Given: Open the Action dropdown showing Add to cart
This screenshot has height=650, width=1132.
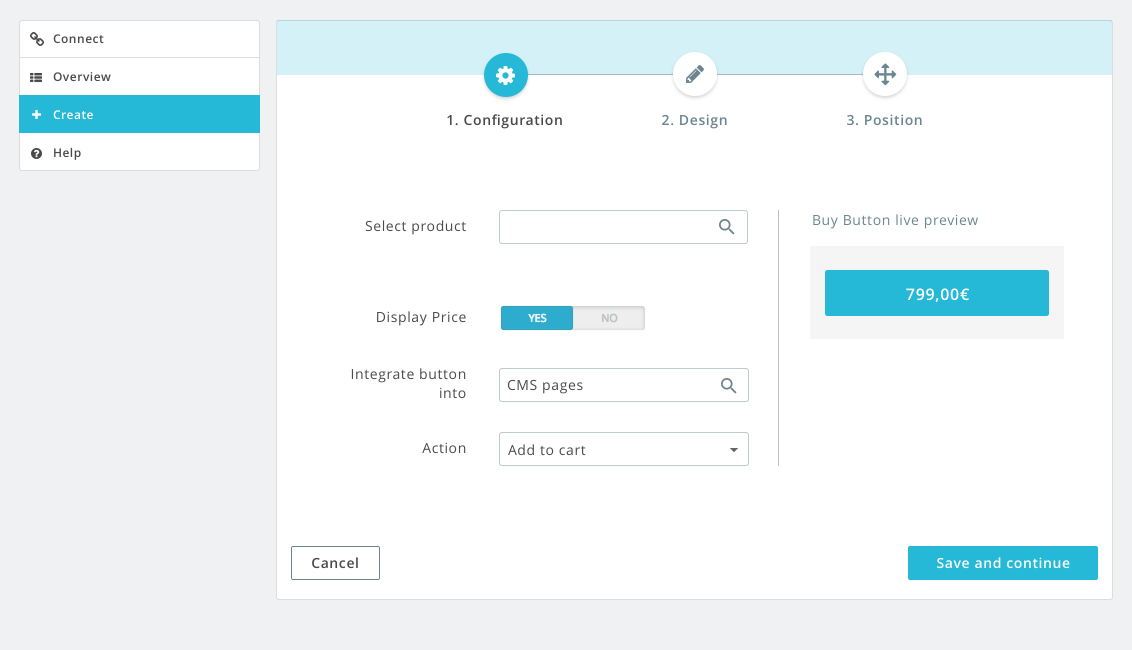Looking at the screenshot, I should 610,450.
